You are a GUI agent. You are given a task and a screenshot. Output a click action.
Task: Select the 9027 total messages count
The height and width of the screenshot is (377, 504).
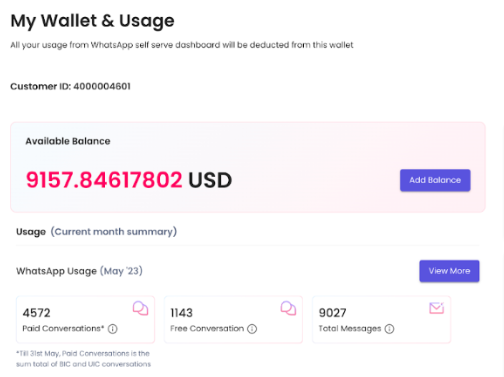click(332, 313)
